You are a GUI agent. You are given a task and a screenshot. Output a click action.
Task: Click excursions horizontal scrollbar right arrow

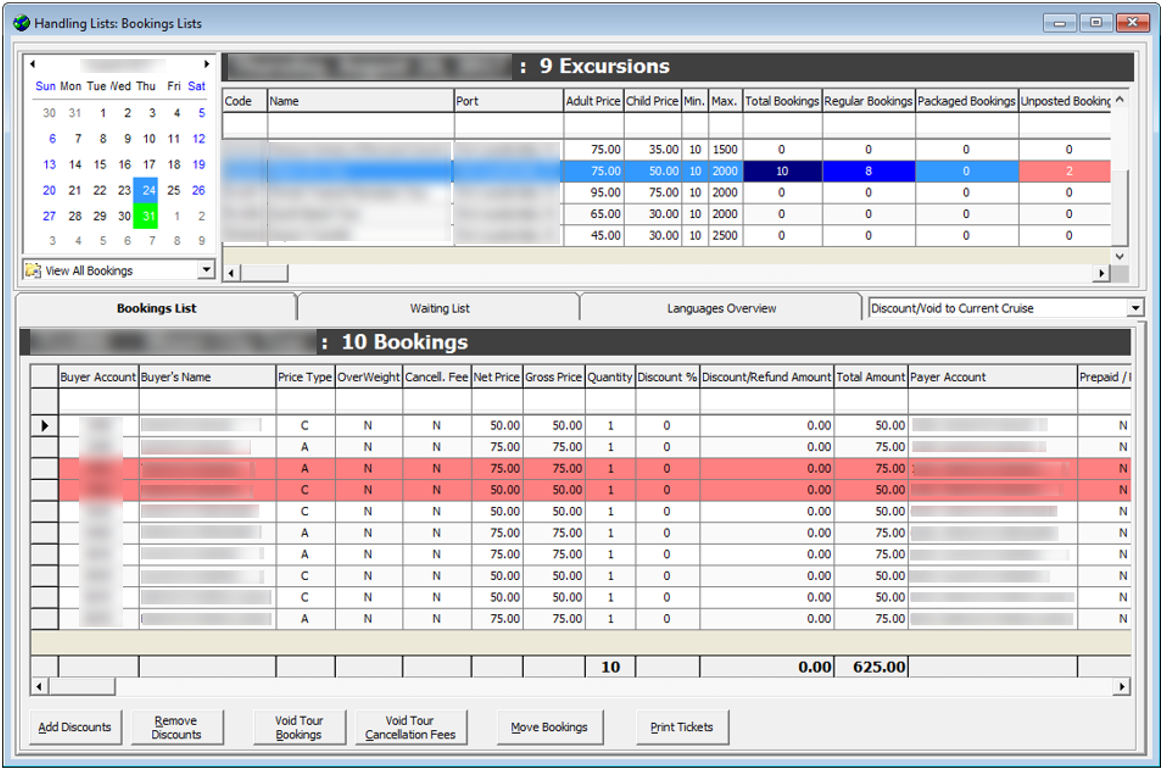point(1102,273)
